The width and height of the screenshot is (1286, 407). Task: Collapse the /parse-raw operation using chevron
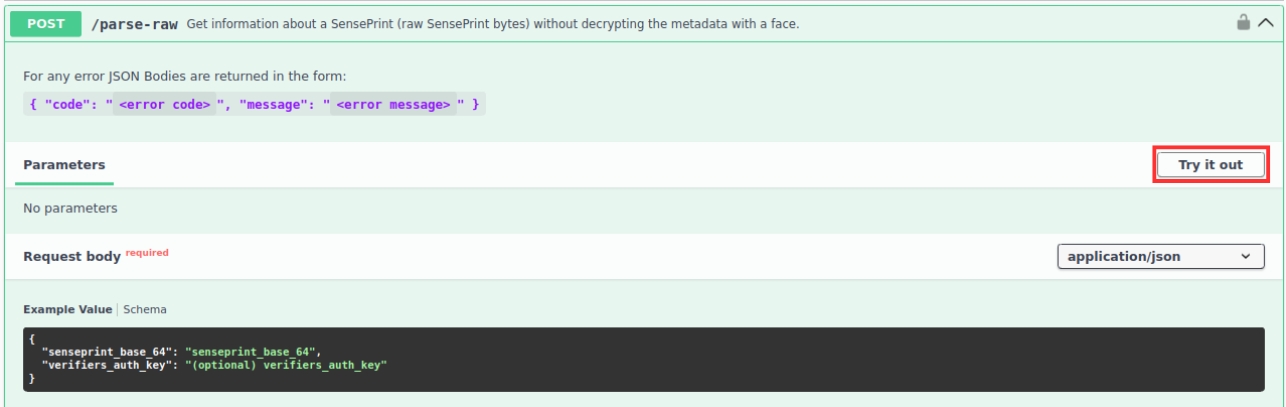(x=1264, y=22)
